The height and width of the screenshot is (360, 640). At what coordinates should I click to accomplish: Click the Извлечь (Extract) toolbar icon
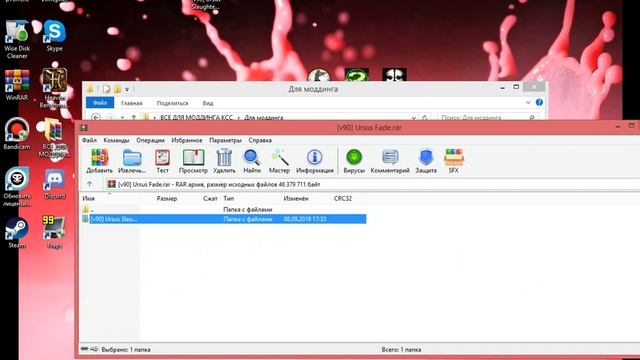(x=132, y=161)
